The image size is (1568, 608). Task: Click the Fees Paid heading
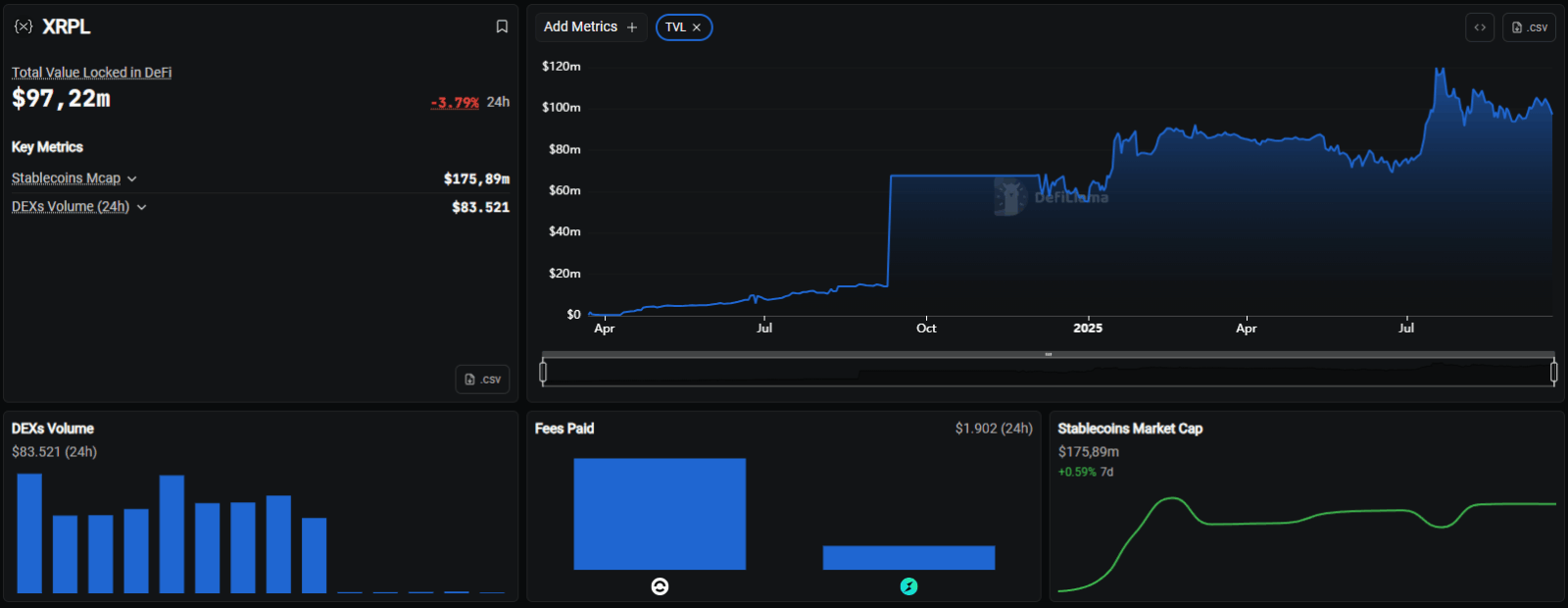(x=564, y=429)
